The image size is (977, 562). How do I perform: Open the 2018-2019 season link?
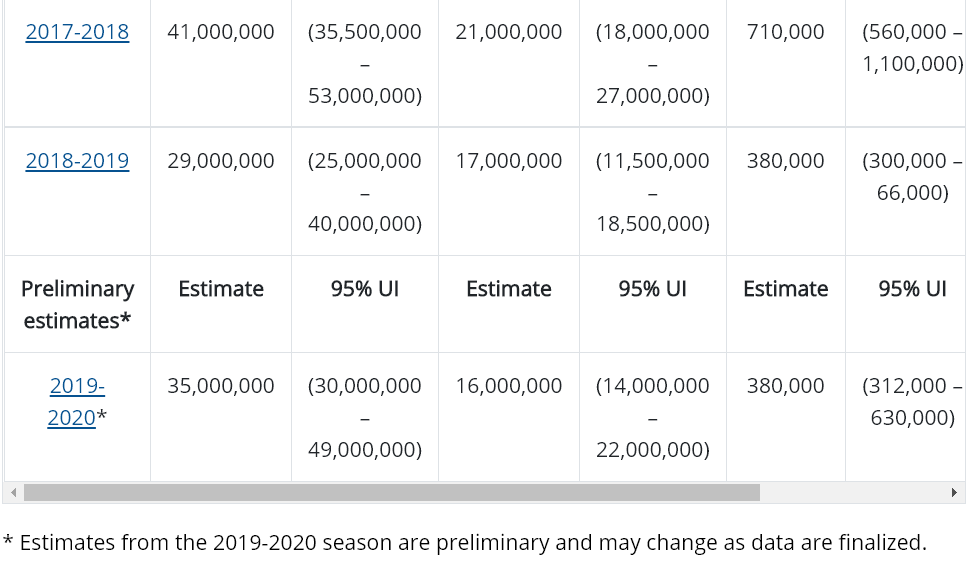(77, 161)
